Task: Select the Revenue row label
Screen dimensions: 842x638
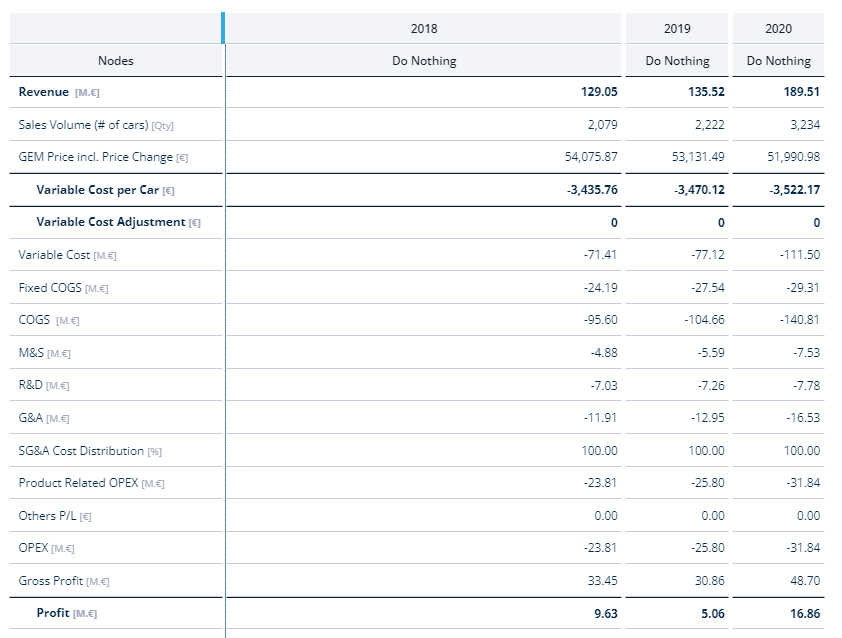Action: coord(44,92)
